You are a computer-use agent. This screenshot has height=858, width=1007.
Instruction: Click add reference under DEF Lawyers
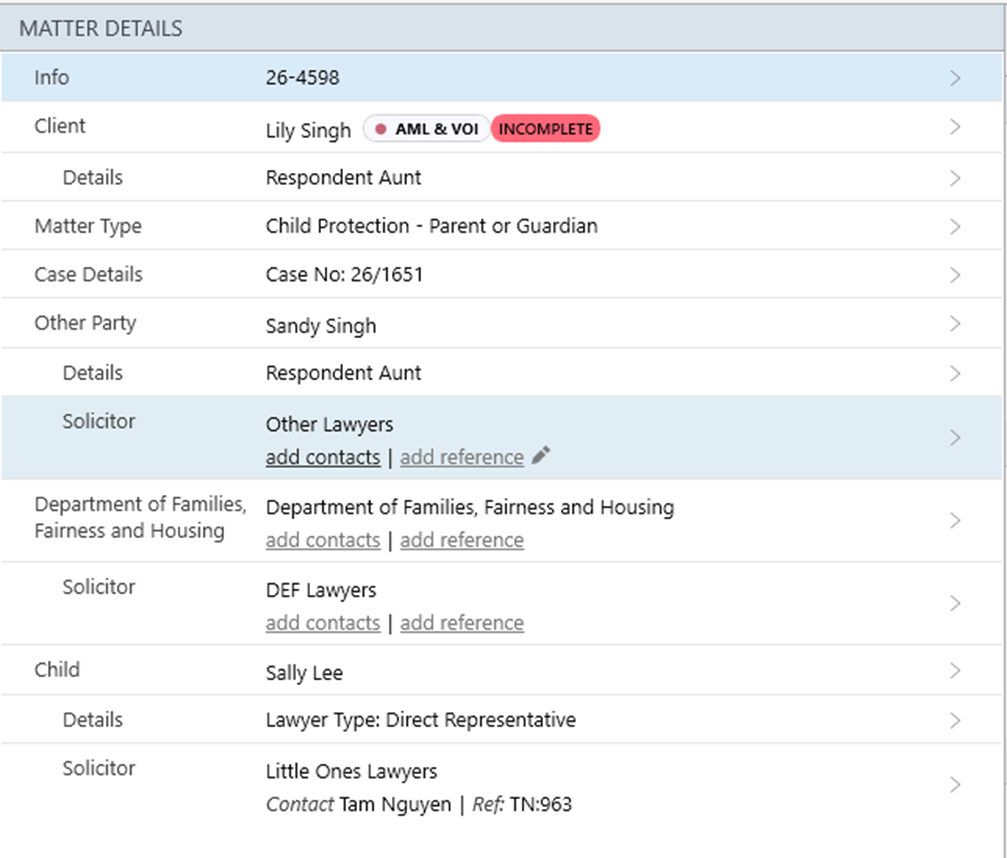coord(461,623)
